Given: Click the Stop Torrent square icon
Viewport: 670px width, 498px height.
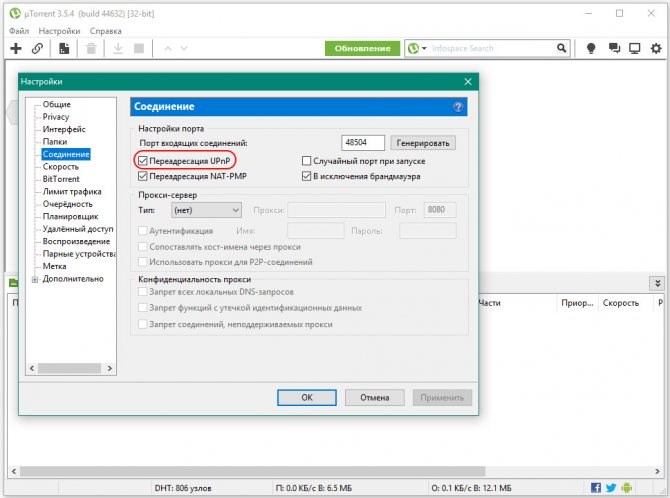Looking at the screenshot, I should pyautogui.click(x=139, y=48).
